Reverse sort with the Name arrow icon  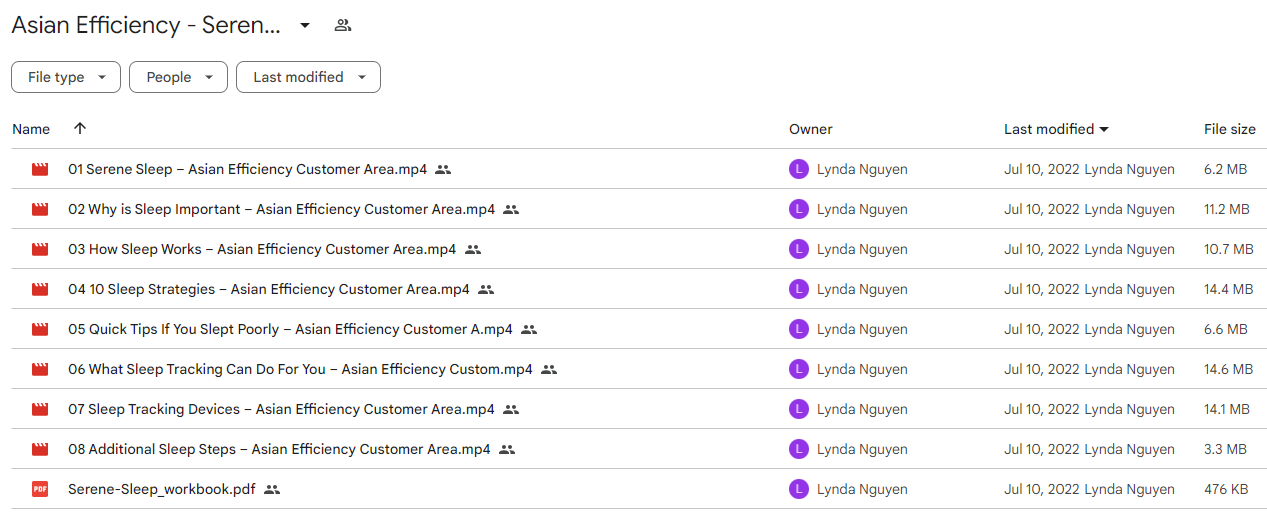pos(80,129)
